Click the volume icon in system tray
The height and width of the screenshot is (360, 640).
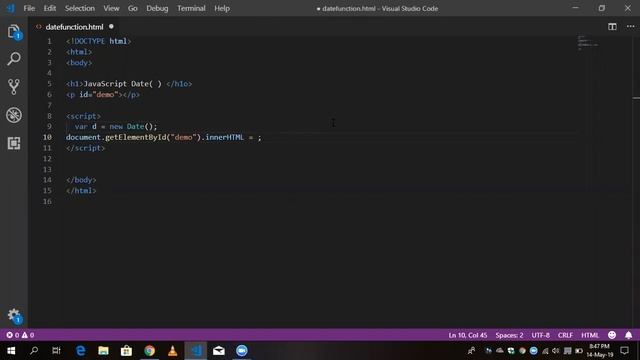pos(556,351)
